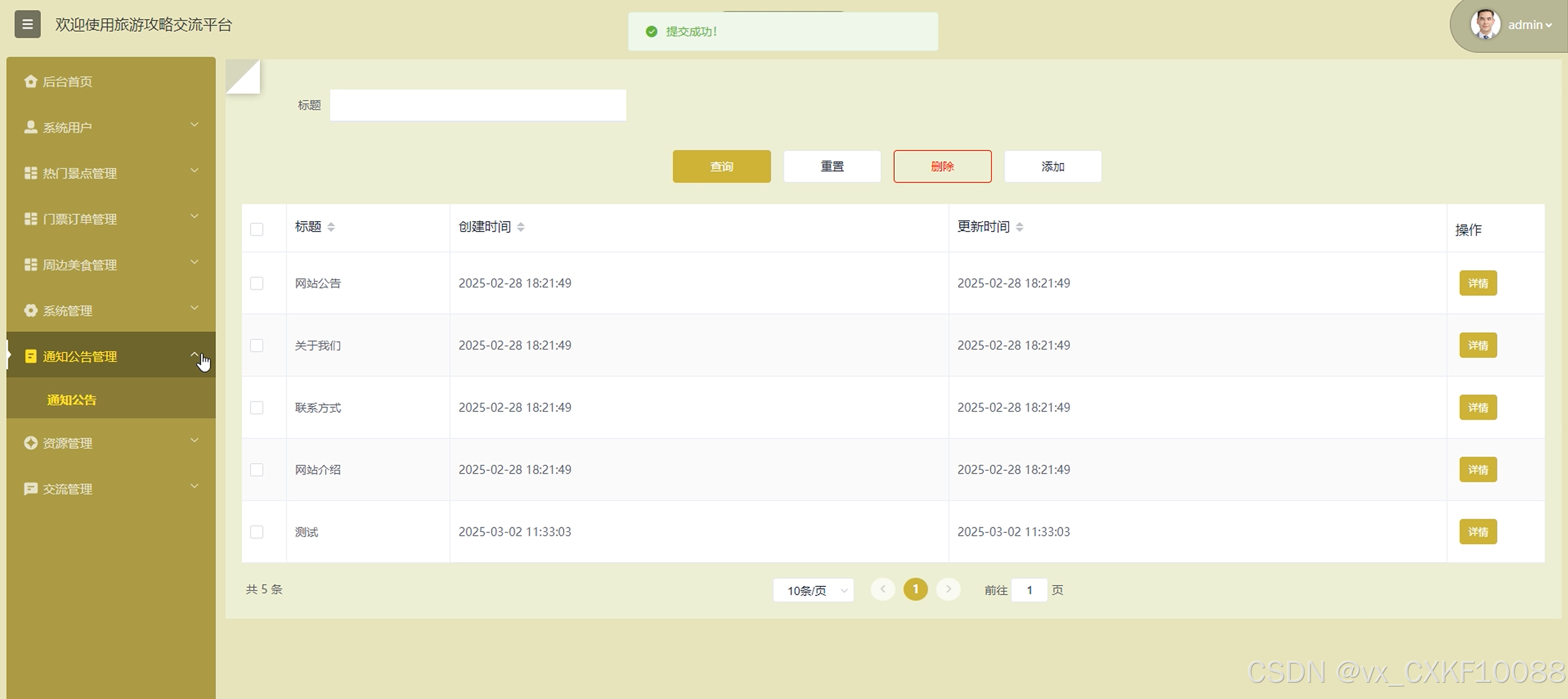The height and width of the screenshot is (699, 1568).
Task: Click the red 删除 button
Action: coord(942,166)
